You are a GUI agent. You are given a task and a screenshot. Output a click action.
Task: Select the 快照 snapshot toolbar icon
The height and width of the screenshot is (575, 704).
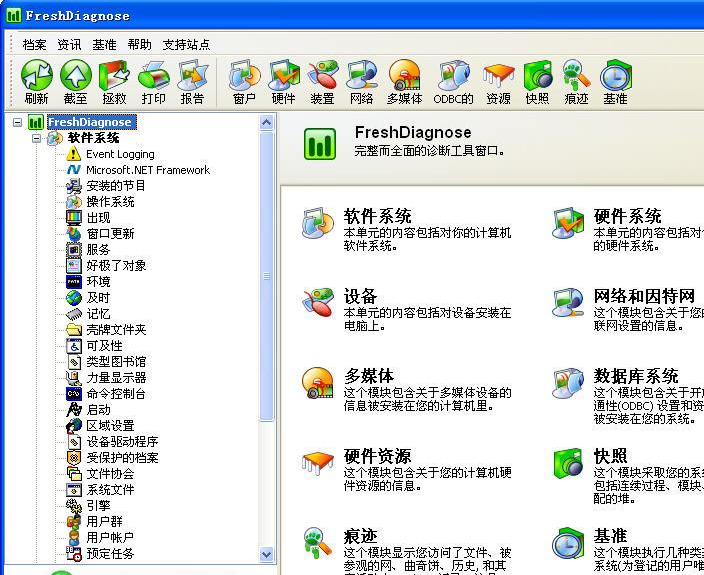537,75
